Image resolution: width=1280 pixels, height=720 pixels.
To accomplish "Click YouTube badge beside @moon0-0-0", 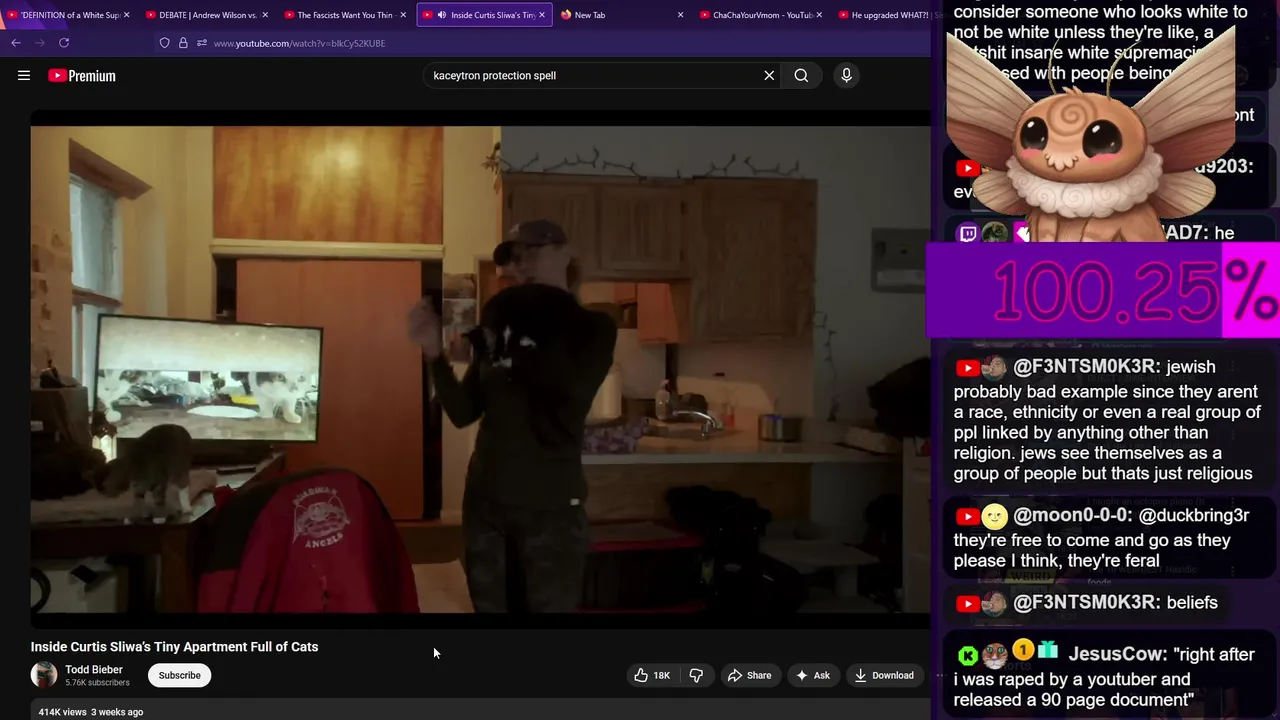I will [x=967, y=517].
